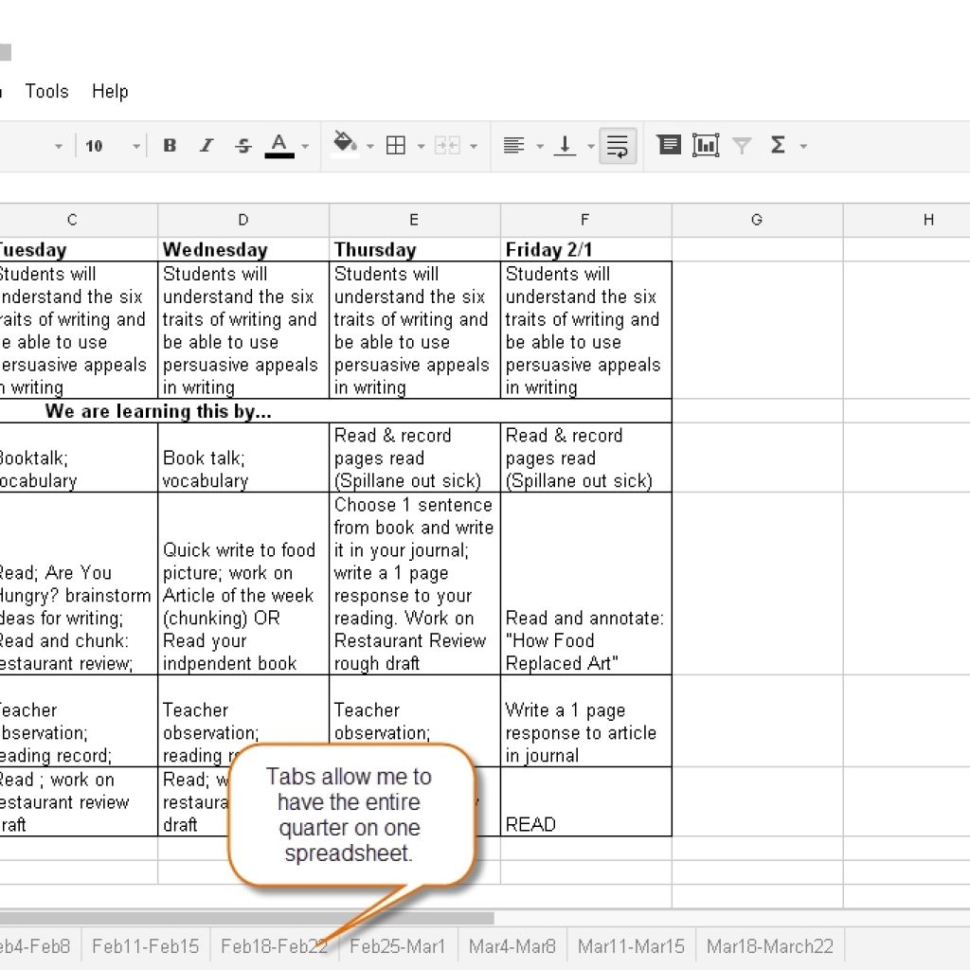
Task: Insert a chart using toolbar icon
Action: [705, 145]
